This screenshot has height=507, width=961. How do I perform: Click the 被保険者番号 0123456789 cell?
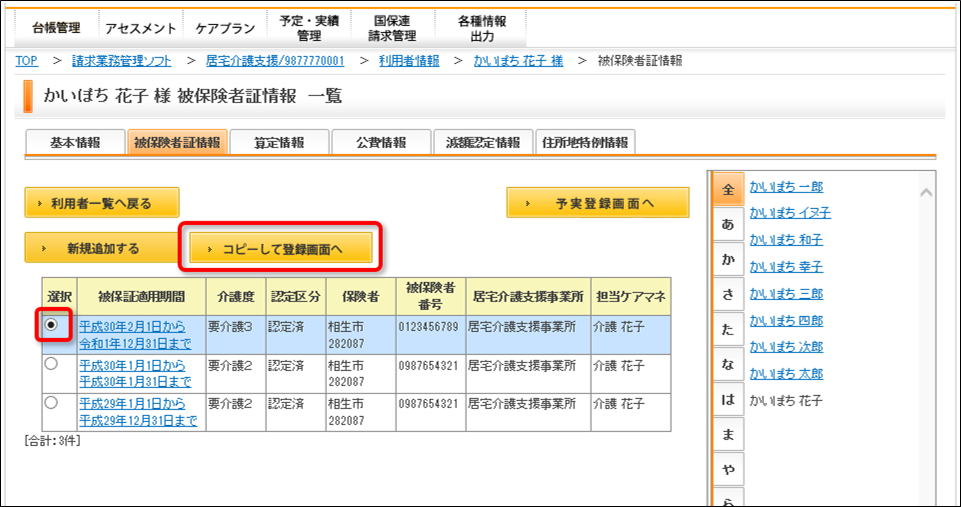[431, 335]
